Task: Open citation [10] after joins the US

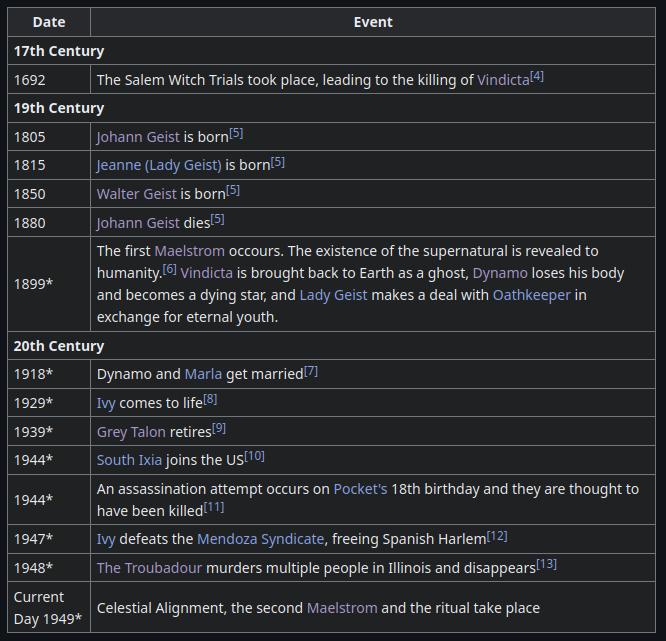Action: (254, 457)
